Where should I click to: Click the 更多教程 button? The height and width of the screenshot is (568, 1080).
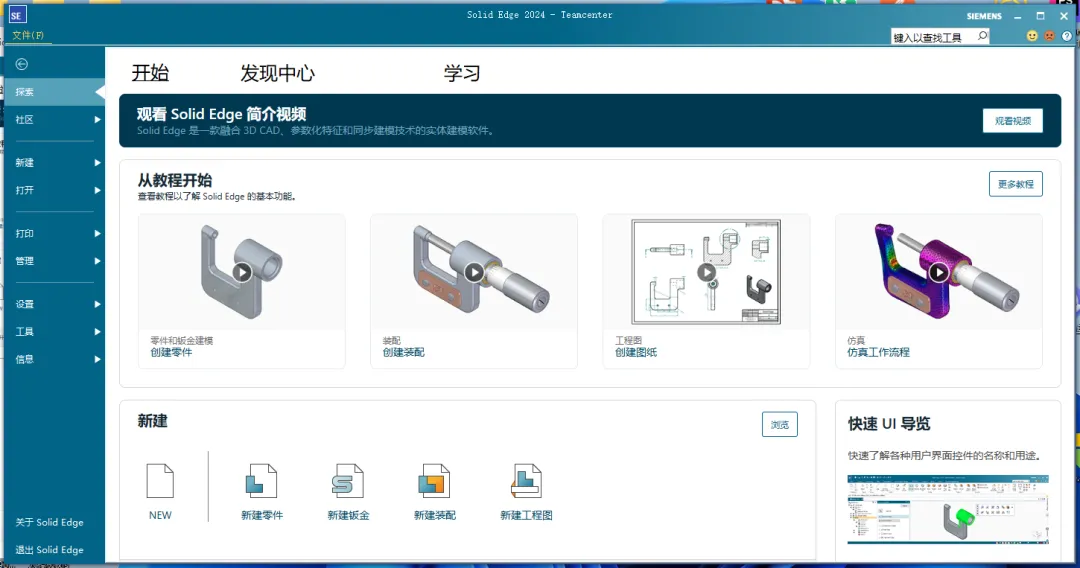tap(1015, 184)
